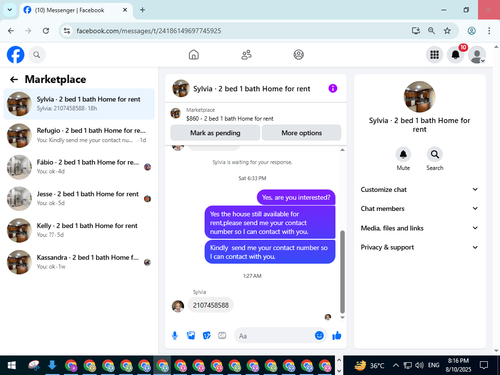Expand Media, files and links section
Image resolution: width=500 pixels, height=375 pixels.
(x=419, y=228)
